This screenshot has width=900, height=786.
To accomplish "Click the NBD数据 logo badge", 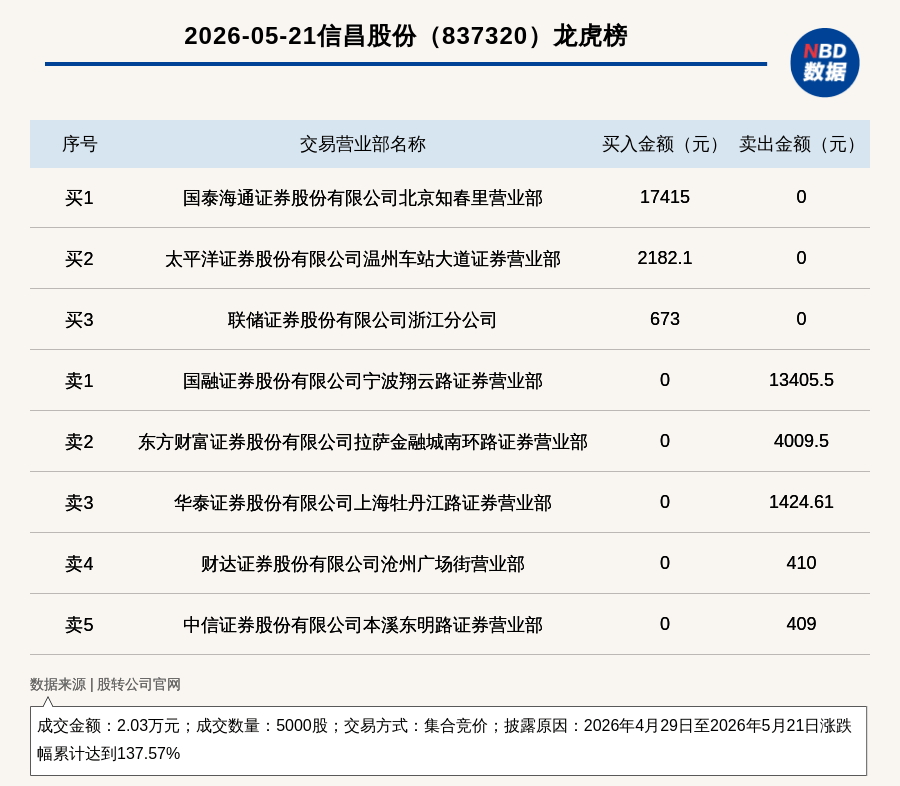I will pos(824,63).
